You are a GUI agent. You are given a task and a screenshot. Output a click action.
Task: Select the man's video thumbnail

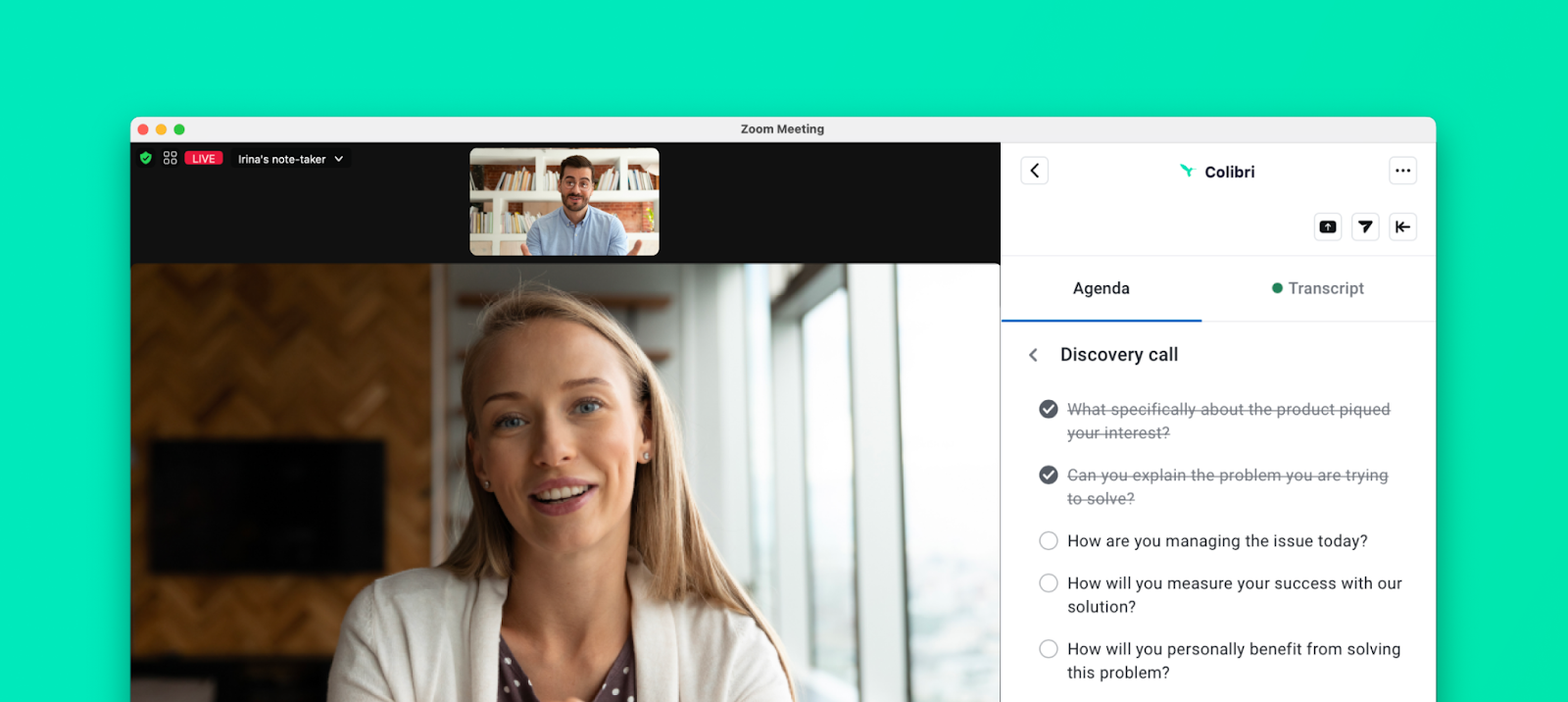click(564, 202)
